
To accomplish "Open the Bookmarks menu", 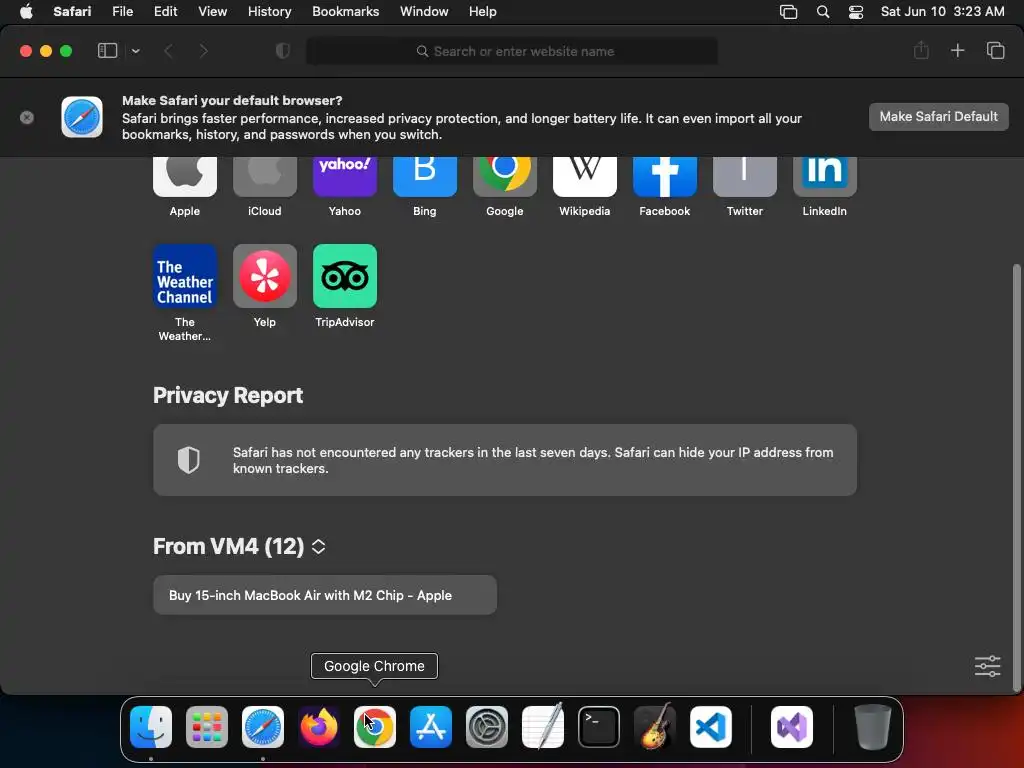I will tap(345, 12).
